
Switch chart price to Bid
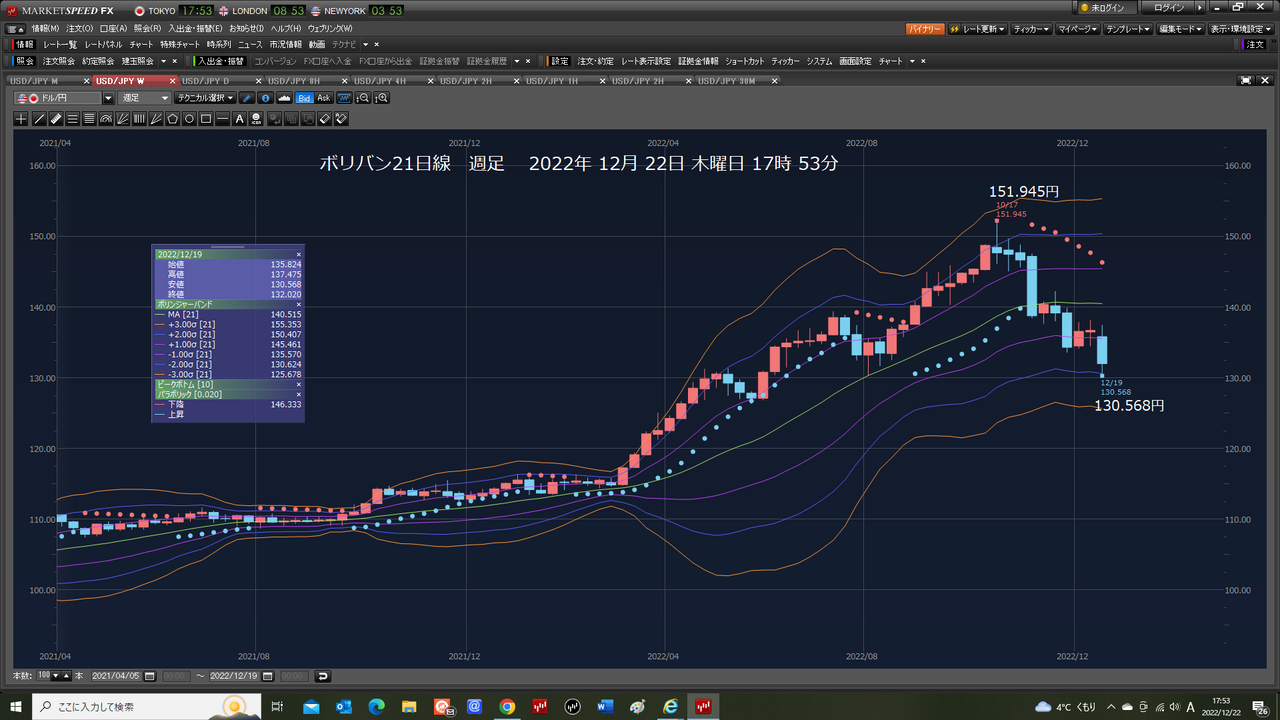[x=304, y=98]
